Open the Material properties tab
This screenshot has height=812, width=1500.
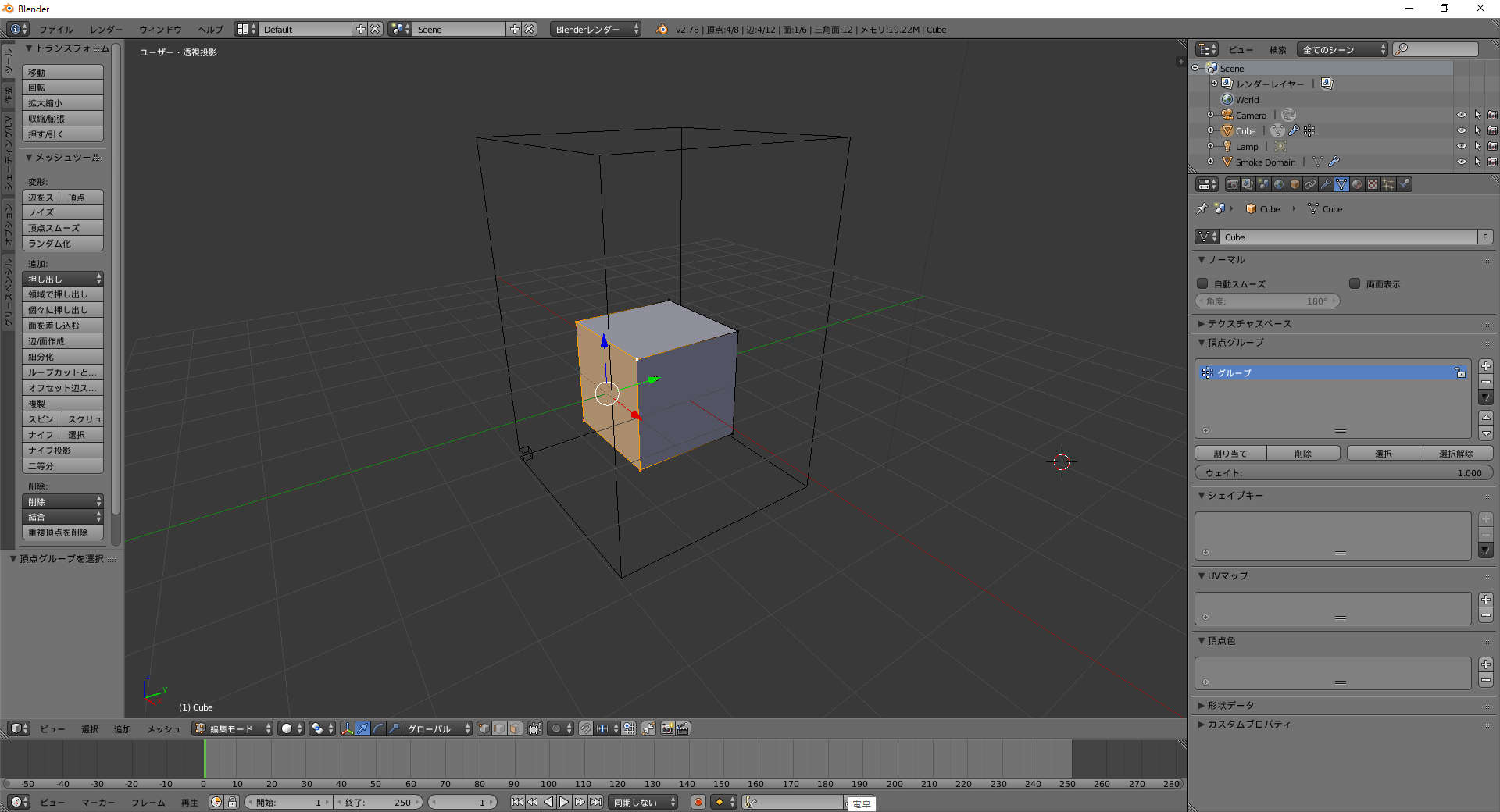1357,184
